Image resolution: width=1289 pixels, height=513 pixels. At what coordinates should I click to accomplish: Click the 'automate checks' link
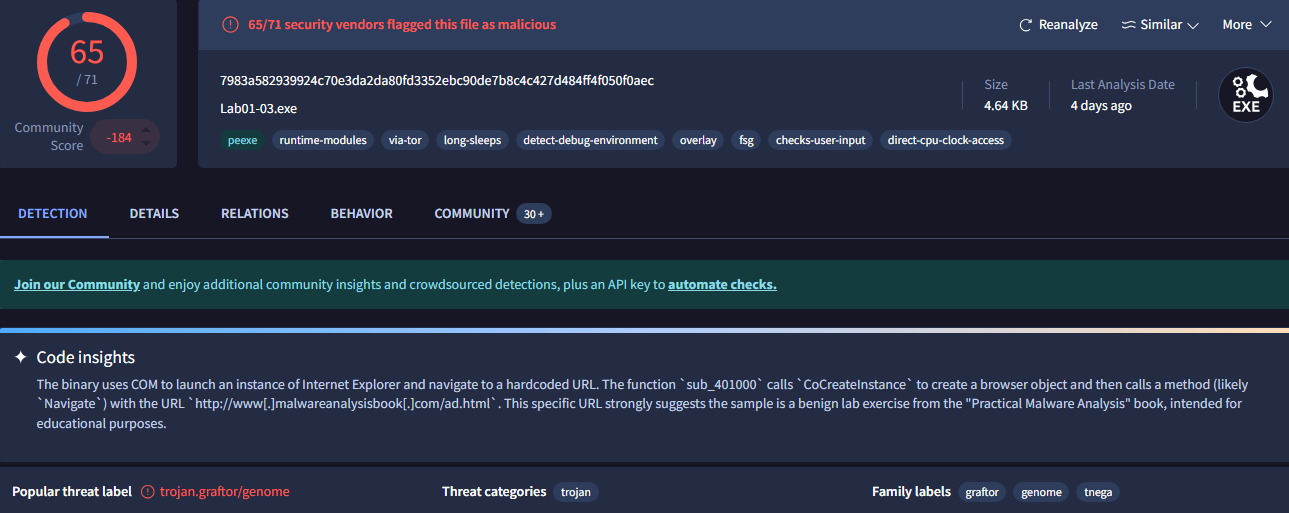click(x=722, y=284)
